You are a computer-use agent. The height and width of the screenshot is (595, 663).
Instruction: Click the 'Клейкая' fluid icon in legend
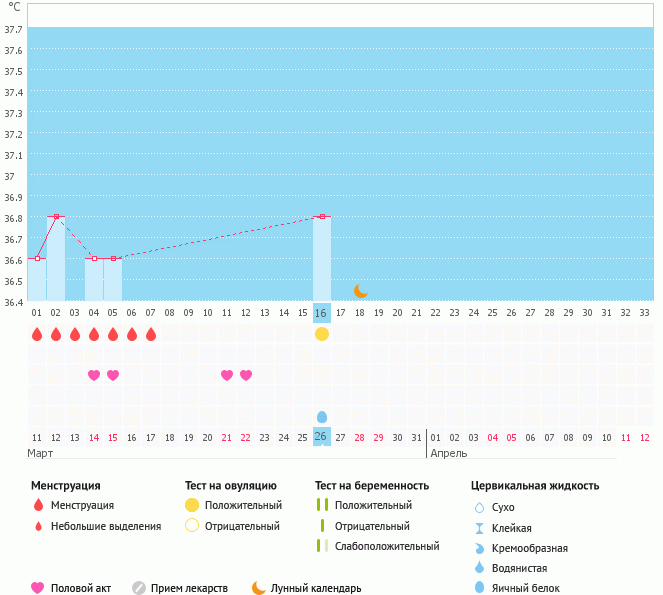[479, 528]
